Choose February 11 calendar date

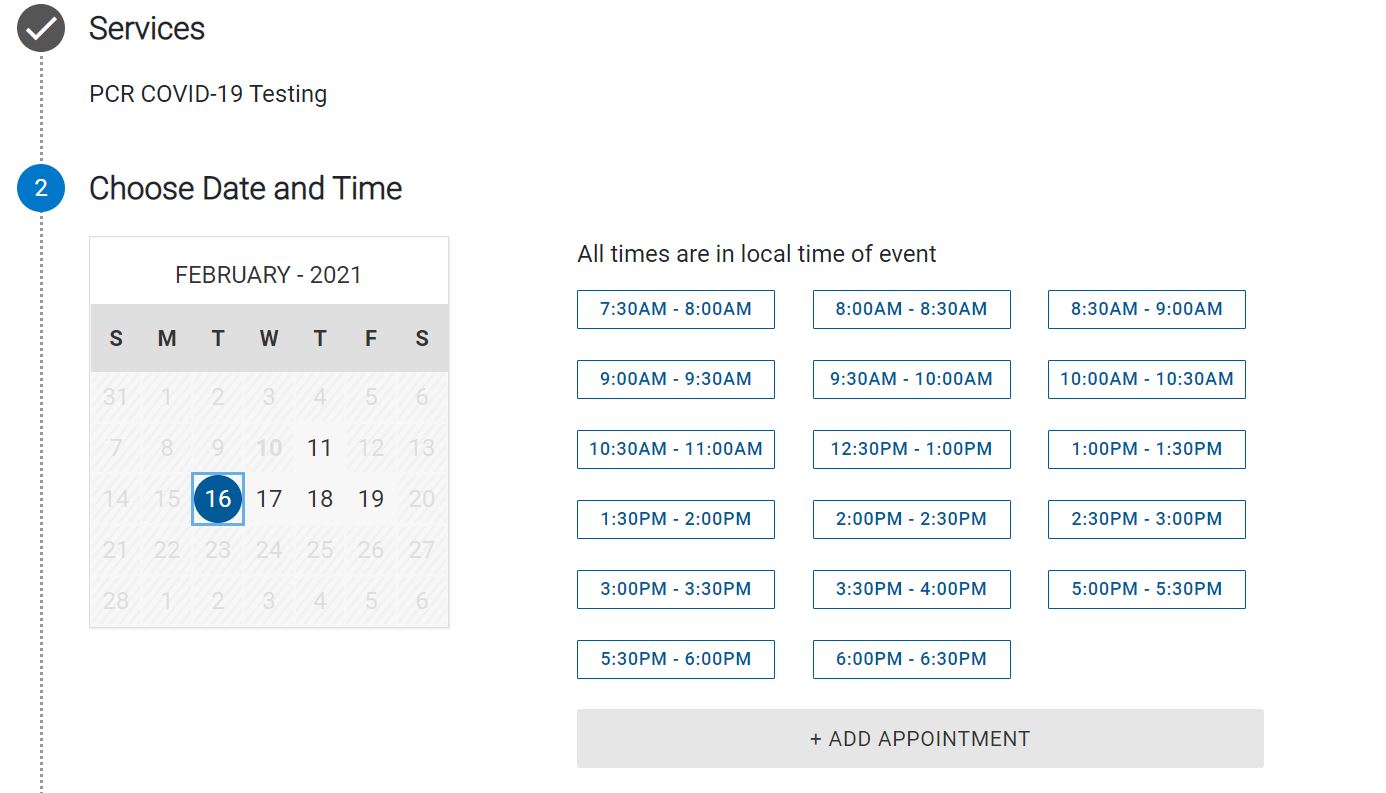click(x=320, y=448)
